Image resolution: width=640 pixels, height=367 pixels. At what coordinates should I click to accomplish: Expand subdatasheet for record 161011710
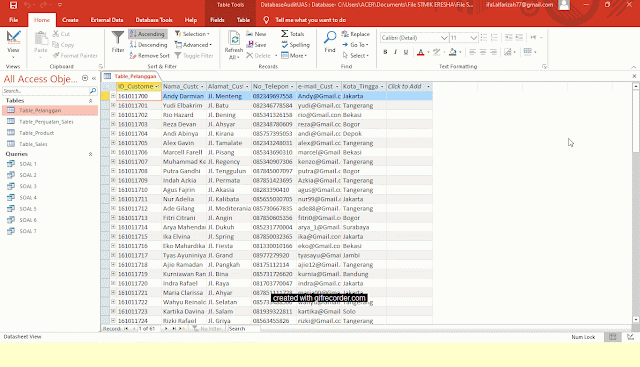[113, 190]
